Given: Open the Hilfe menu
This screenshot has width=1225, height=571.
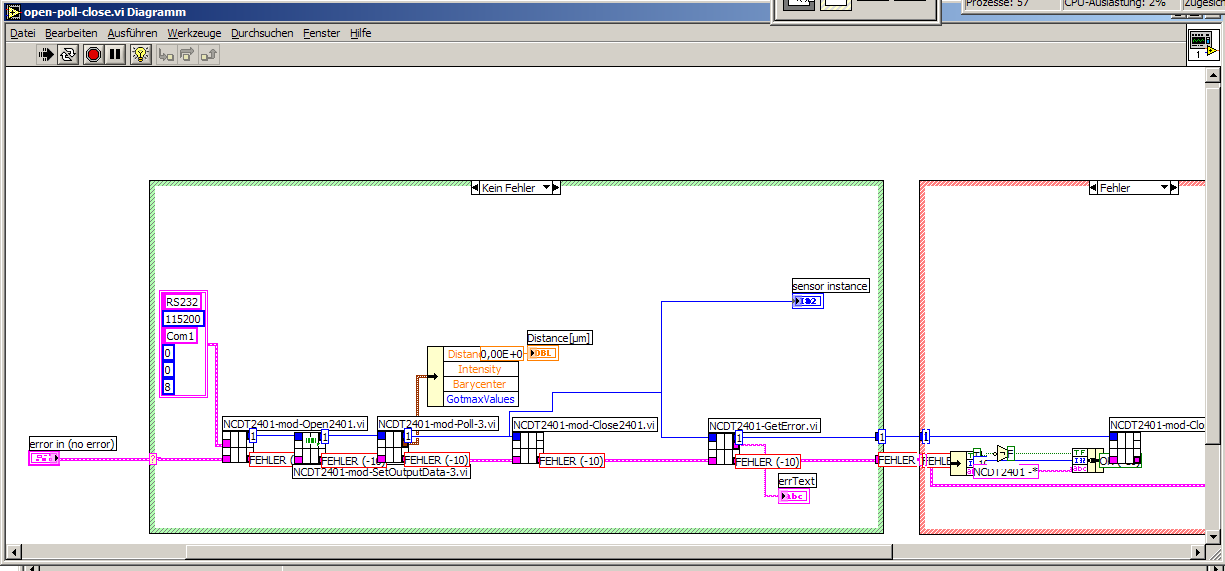Looking at the screenshot, I should click(360, 33).
